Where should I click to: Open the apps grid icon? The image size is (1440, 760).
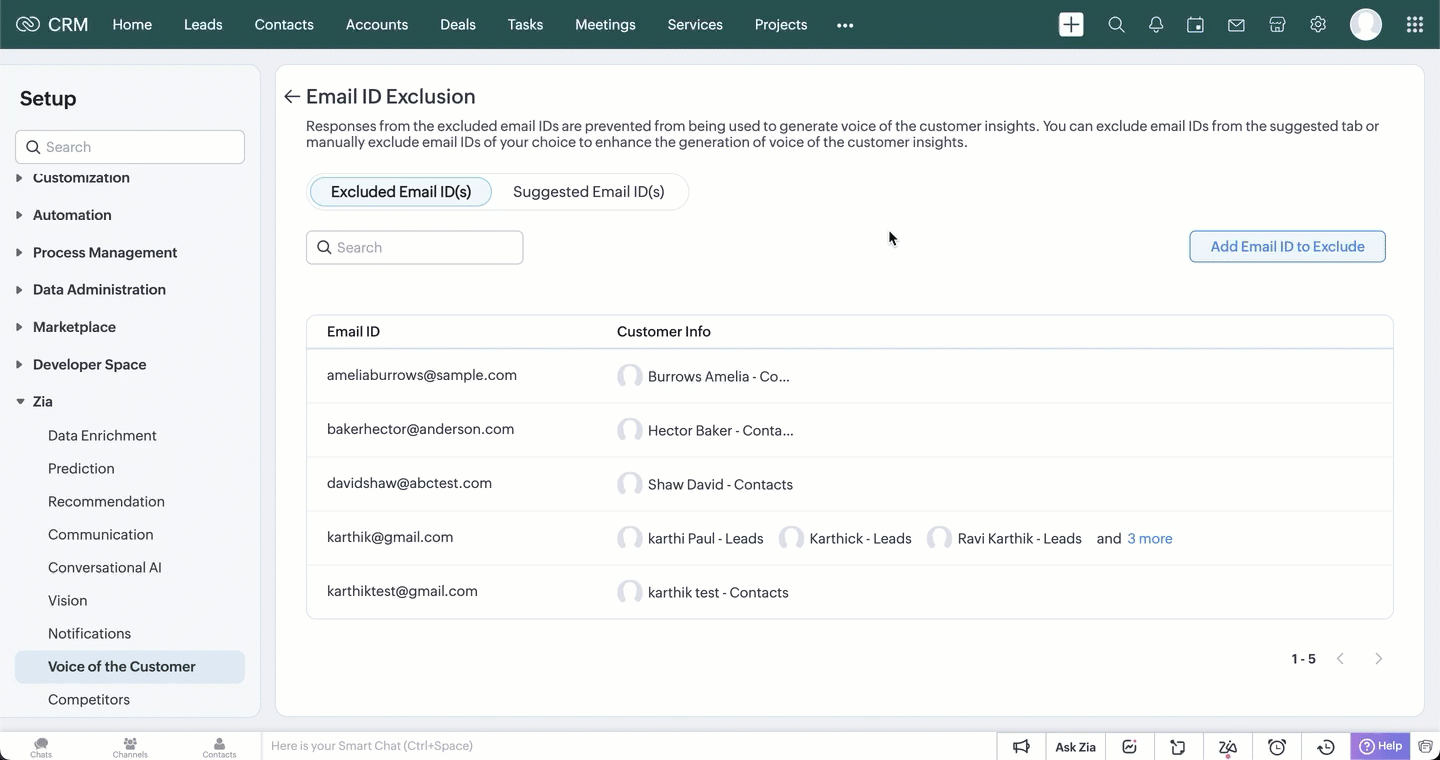click(x=1414, y=25)
